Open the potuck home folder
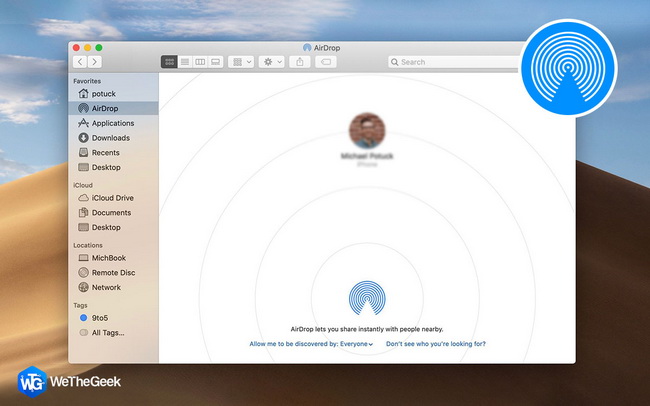This screenshot has width=650, height=406. coord(113,94)
